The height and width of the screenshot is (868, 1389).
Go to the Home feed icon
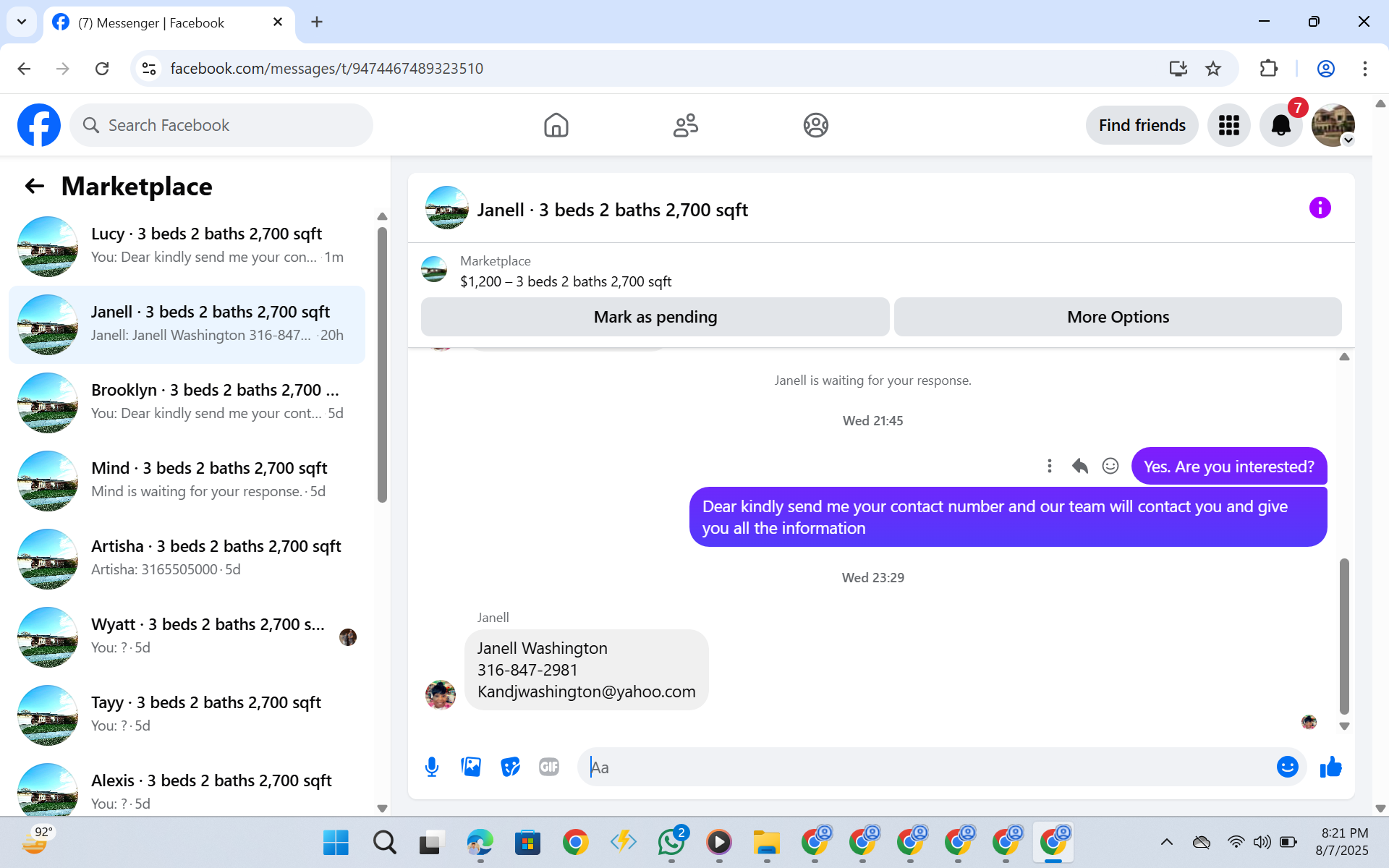click(x=556, y=125)
